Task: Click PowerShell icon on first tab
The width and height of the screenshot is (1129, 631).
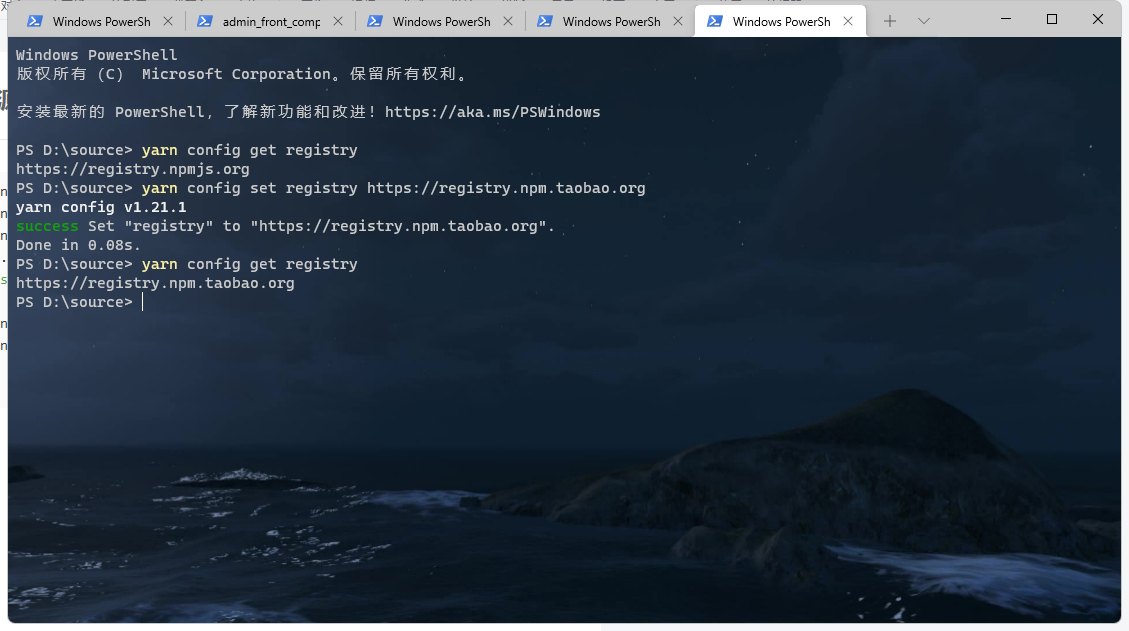Action: pyautogui.click(x=35, y=22)
